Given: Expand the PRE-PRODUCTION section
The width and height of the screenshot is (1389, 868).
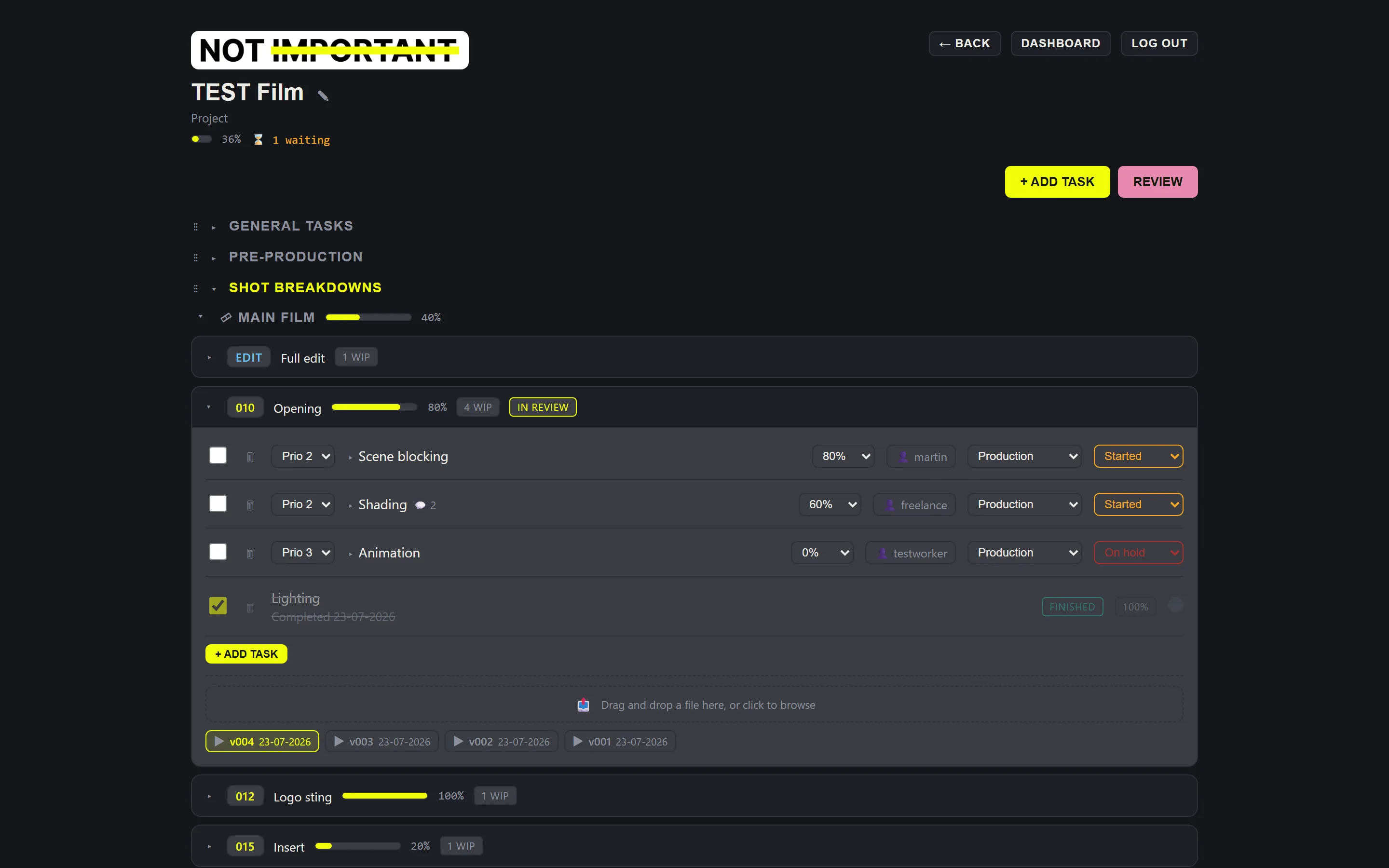Looking at the screenshot, I should point(214,258).
